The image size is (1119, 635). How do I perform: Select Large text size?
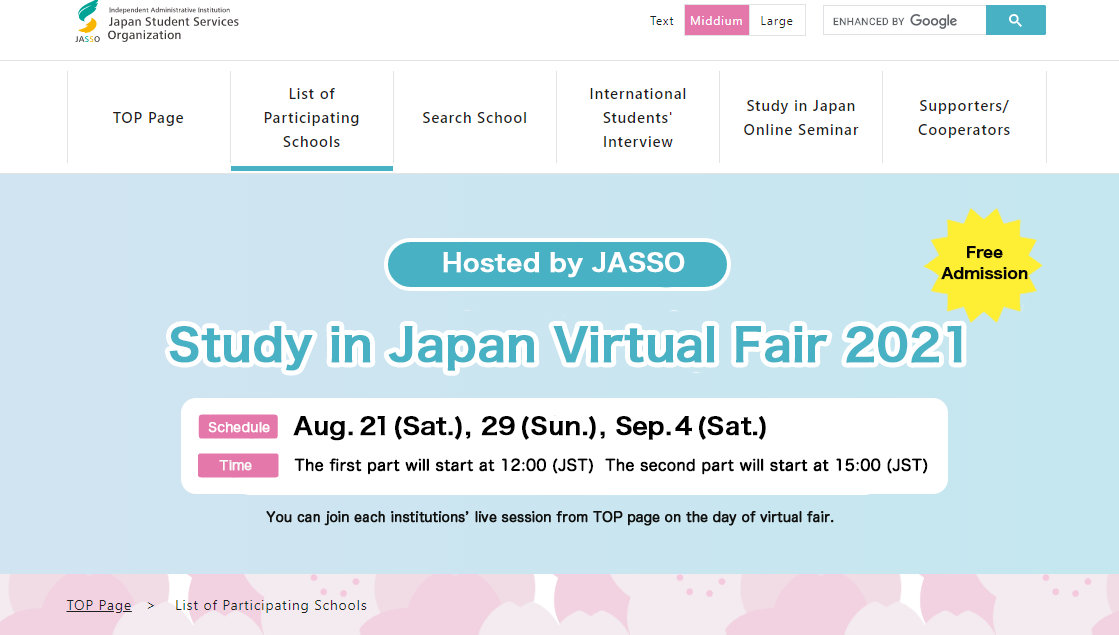(776, 21)
